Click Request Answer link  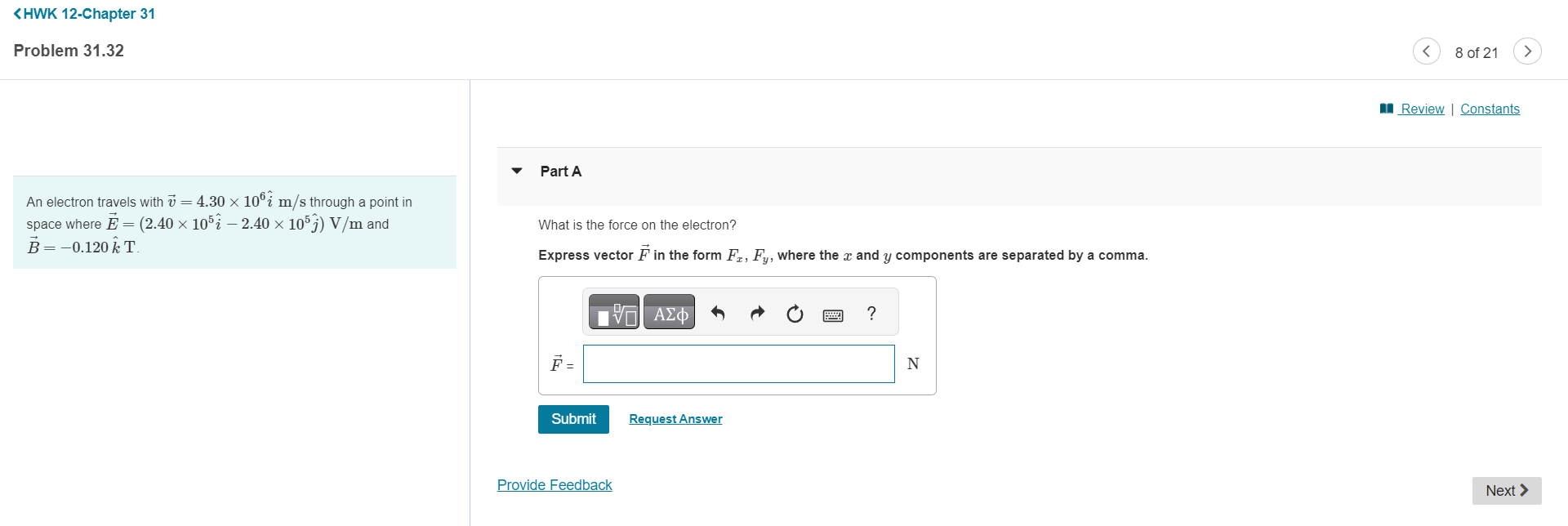coord(675,419)
